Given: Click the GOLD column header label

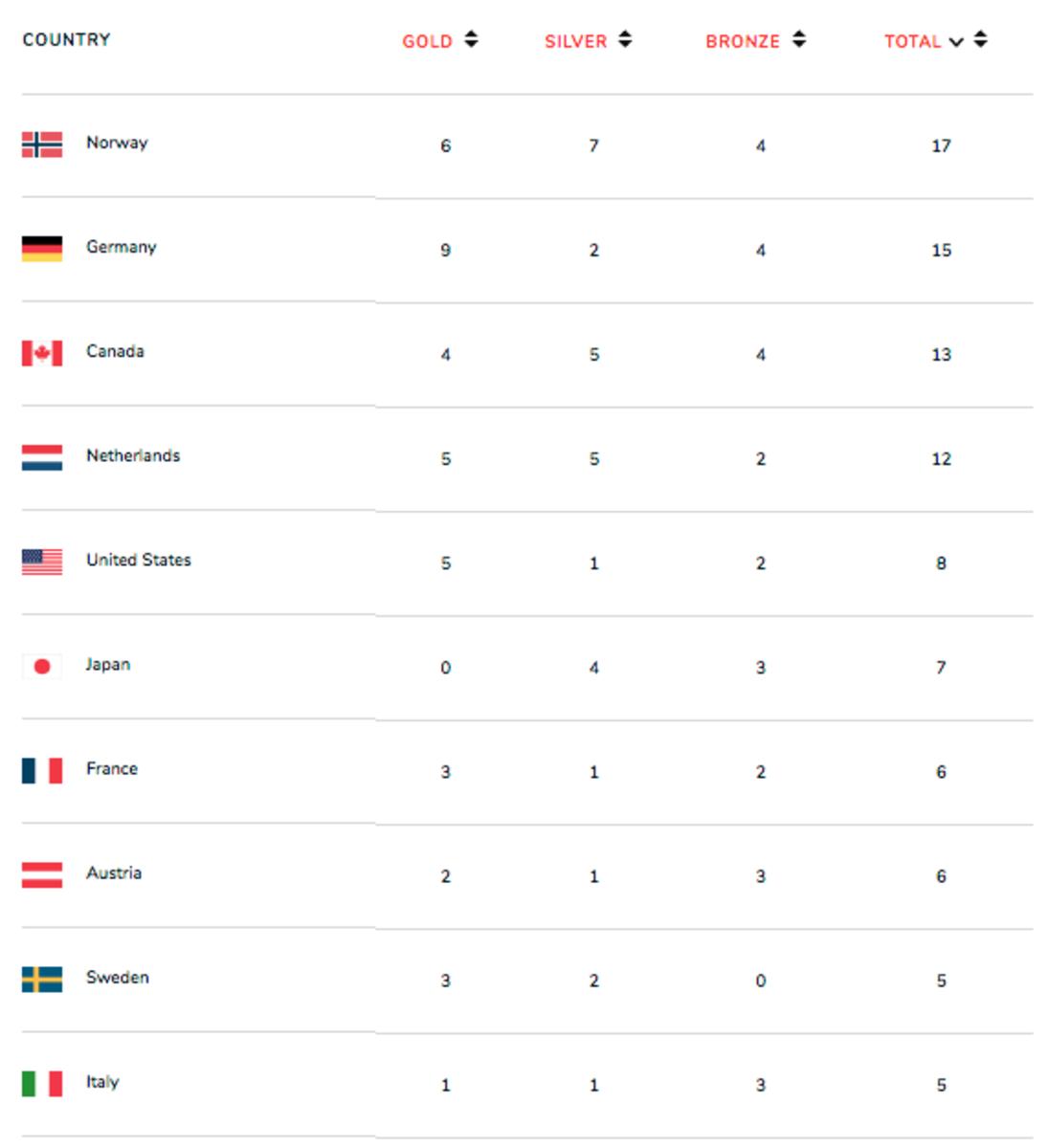Looking at the screenshot, I should pyautogui.click(x=427, y=41).
